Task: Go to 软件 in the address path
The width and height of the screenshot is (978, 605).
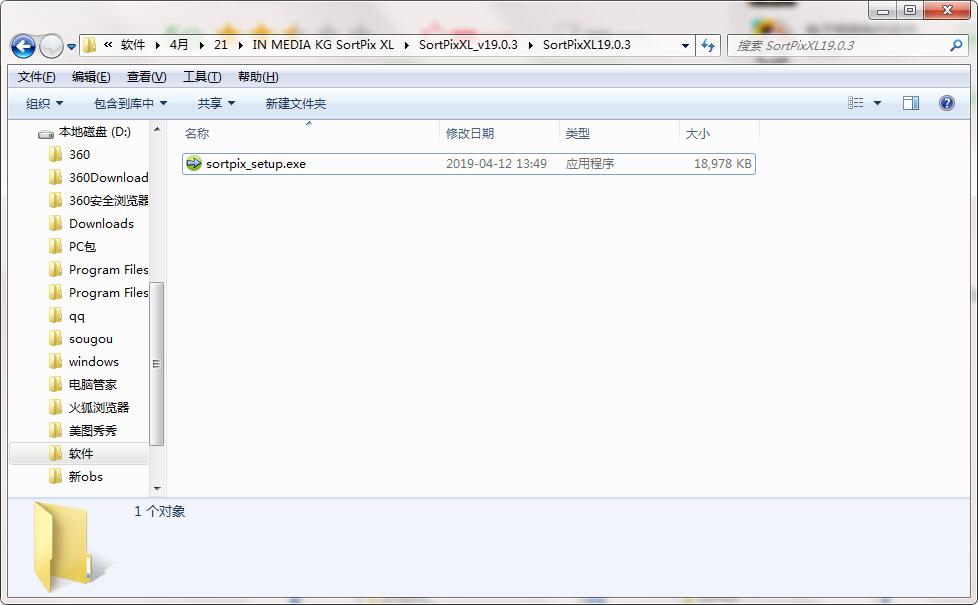Action: pos(133,45)
